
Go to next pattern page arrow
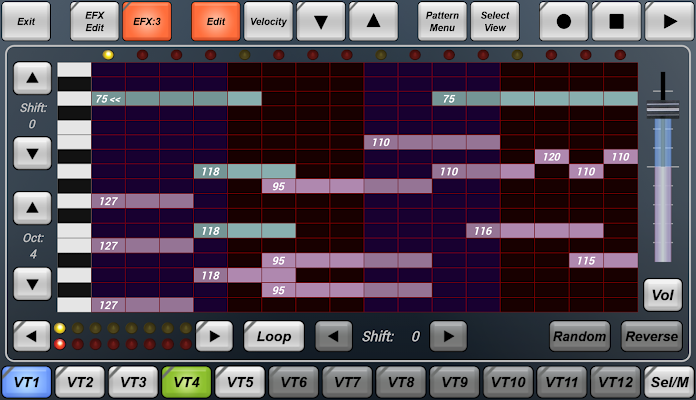click(214, 337)
